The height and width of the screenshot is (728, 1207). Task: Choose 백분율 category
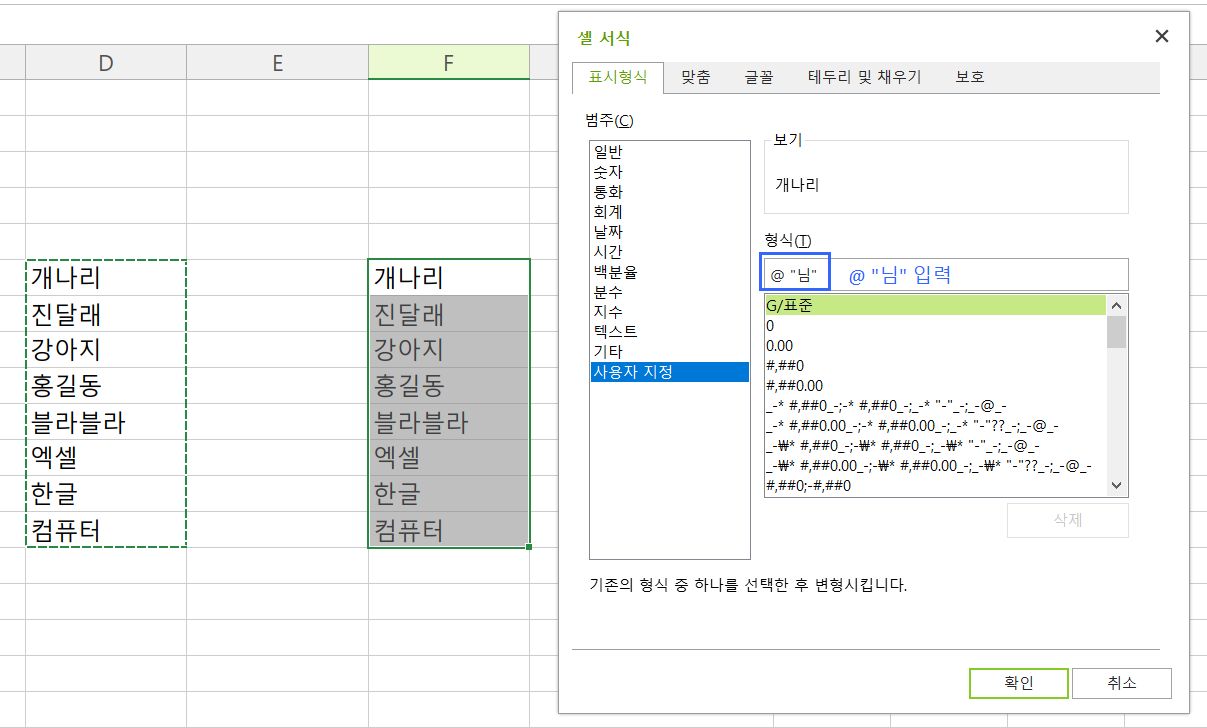click(x=669, y=272)
